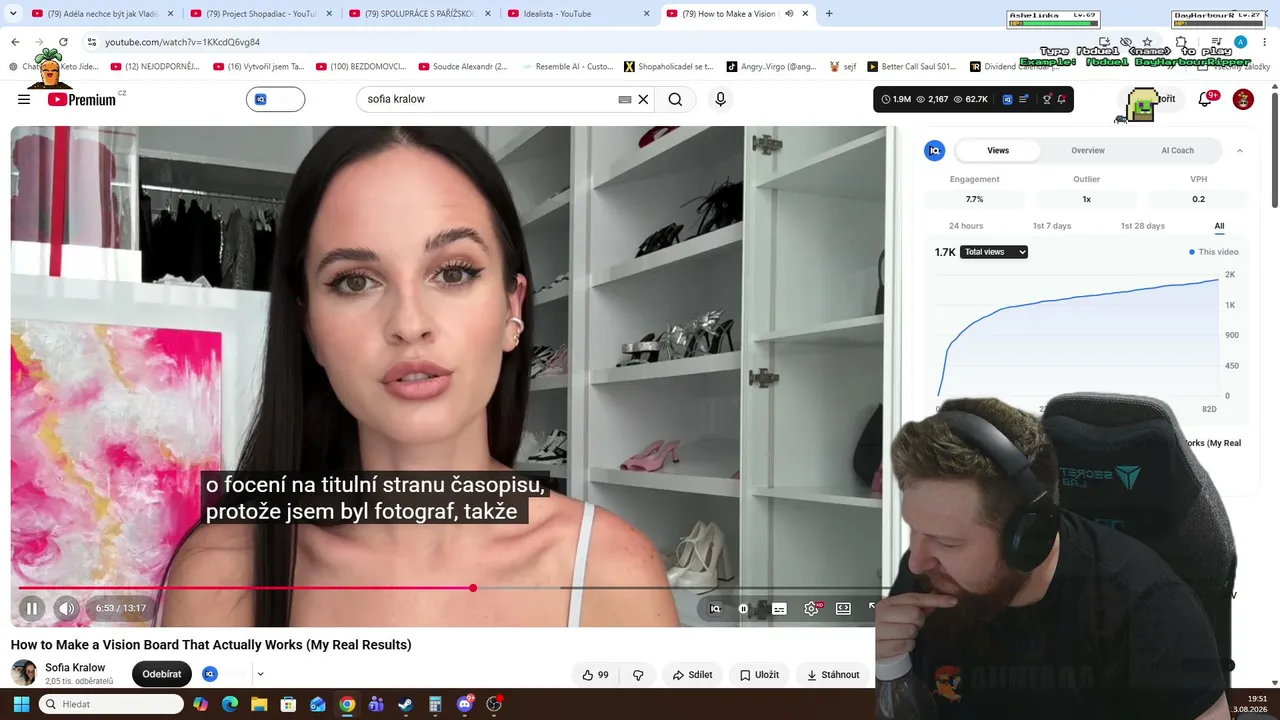This screenshot has height=720, width=1280.
Task: Switch to 'Adéla nechce být jak Vlad' browser tab
Action: [101, 14]
